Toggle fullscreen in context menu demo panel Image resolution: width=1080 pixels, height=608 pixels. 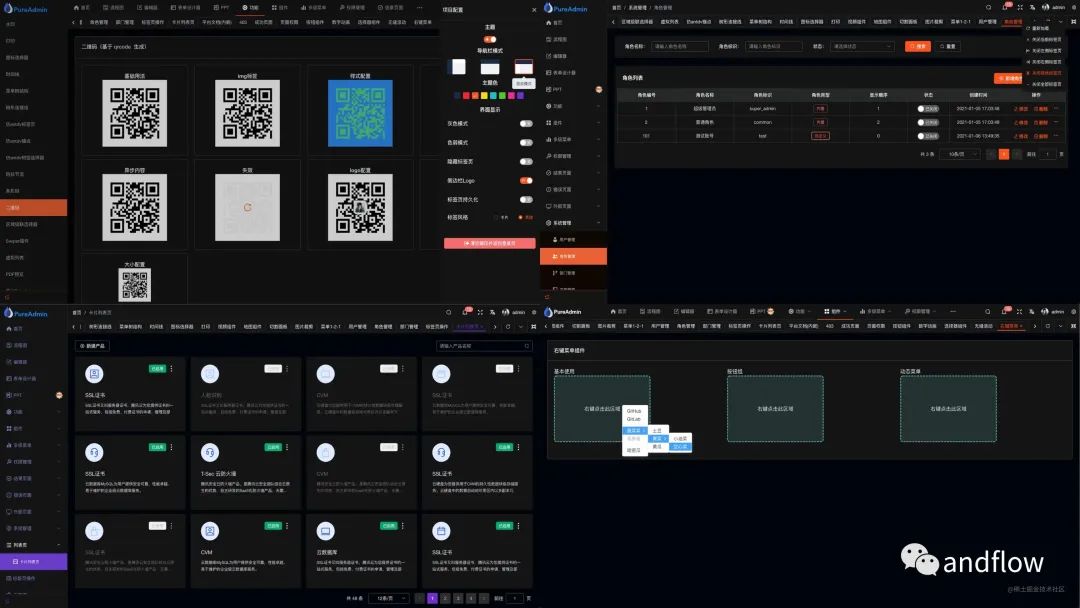point(1019,312)
